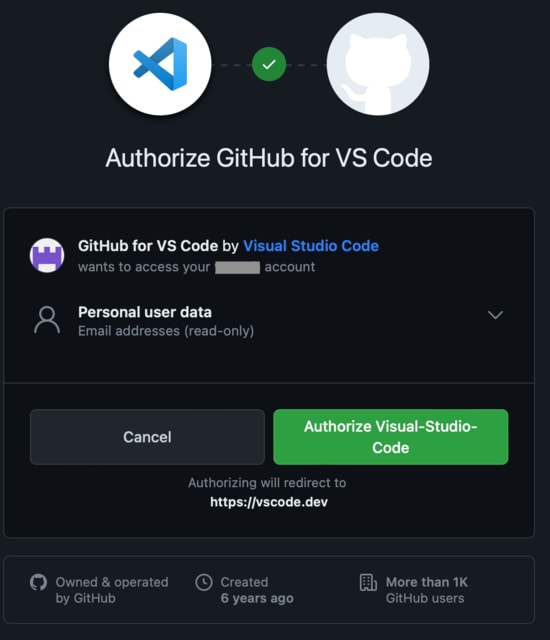
Task: Click the building icon beside GitHub users
Action: click(x=368, y=582)
